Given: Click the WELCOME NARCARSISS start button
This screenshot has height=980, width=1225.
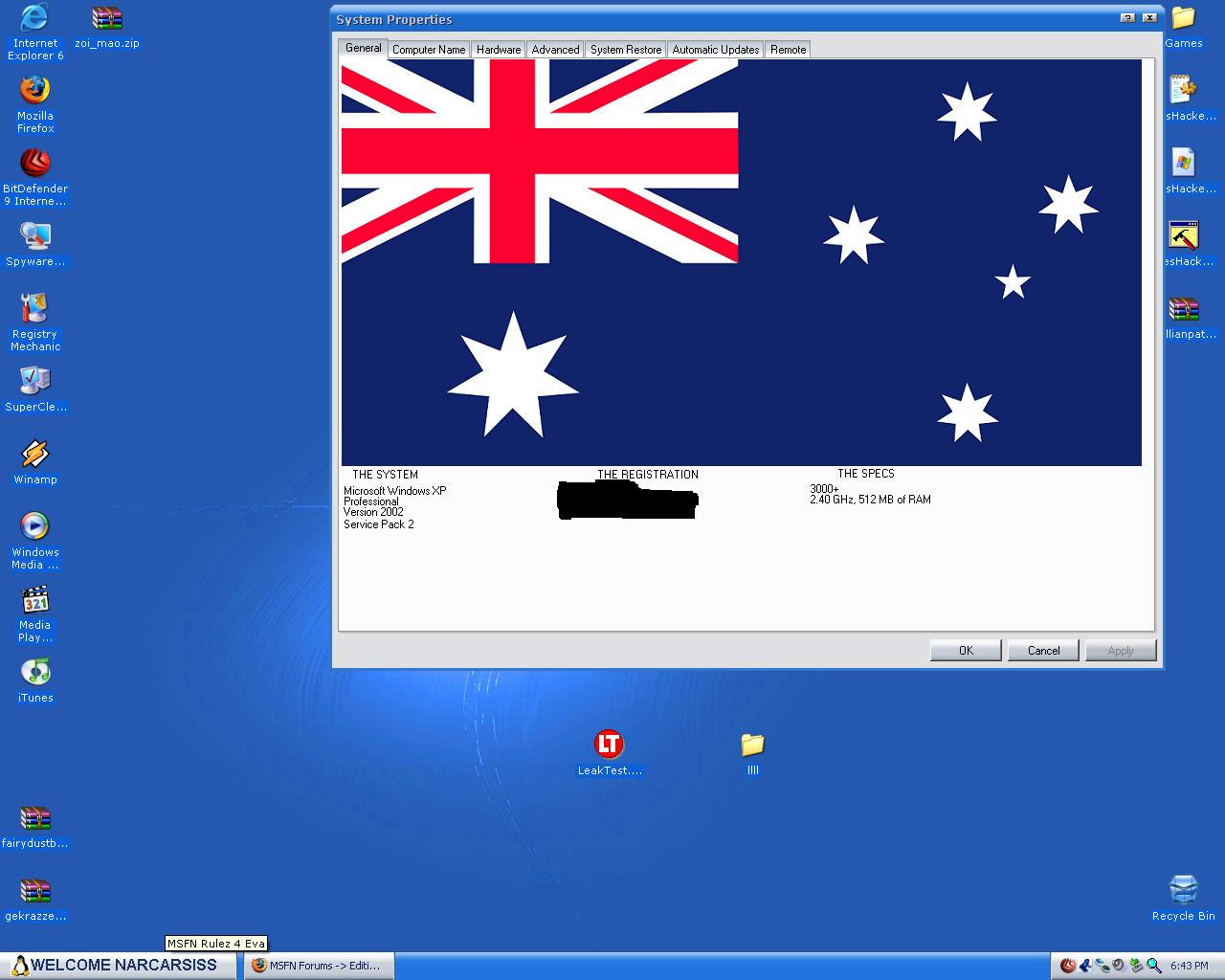Looking at the screenshot, I should (117, 966).
